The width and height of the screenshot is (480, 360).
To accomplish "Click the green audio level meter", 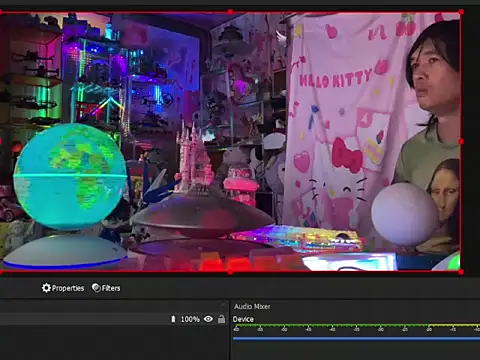I will [330, 325].
